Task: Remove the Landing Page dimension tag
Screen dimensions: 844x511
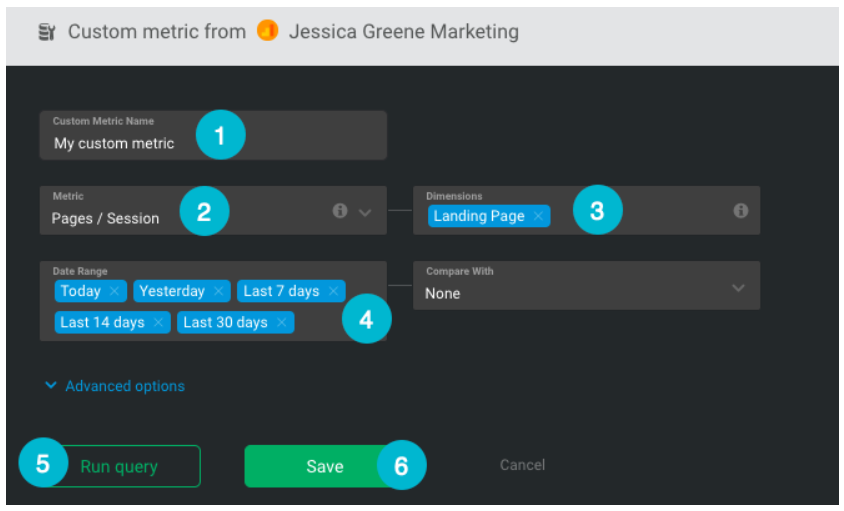Action: point(538,216)
